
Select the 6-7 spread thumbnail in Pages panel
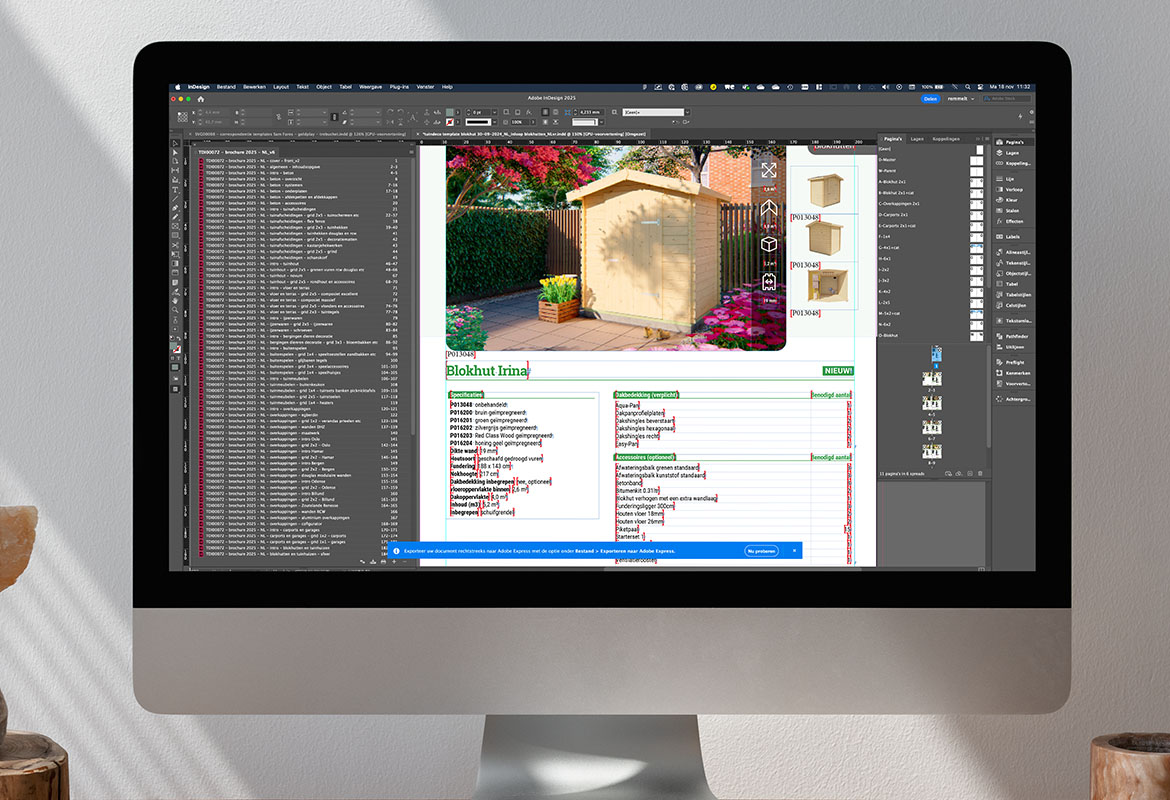tap(932, 427)
